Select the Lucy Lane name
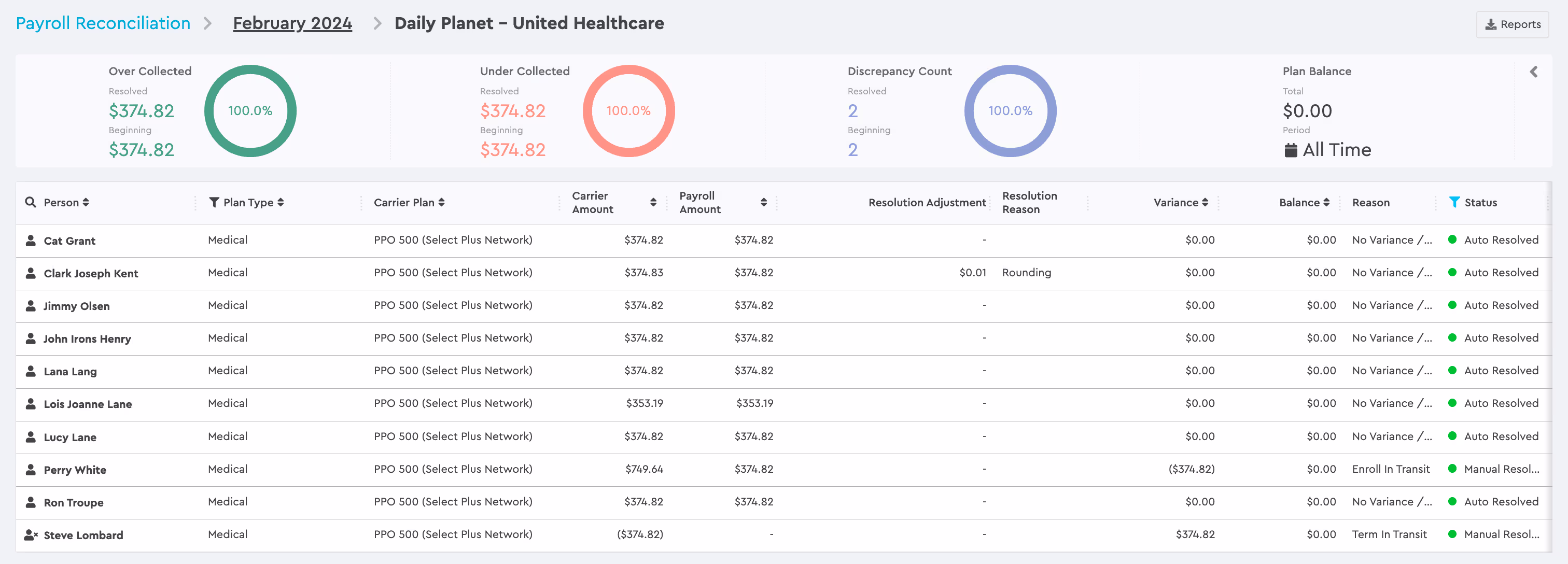 point(70,438)
